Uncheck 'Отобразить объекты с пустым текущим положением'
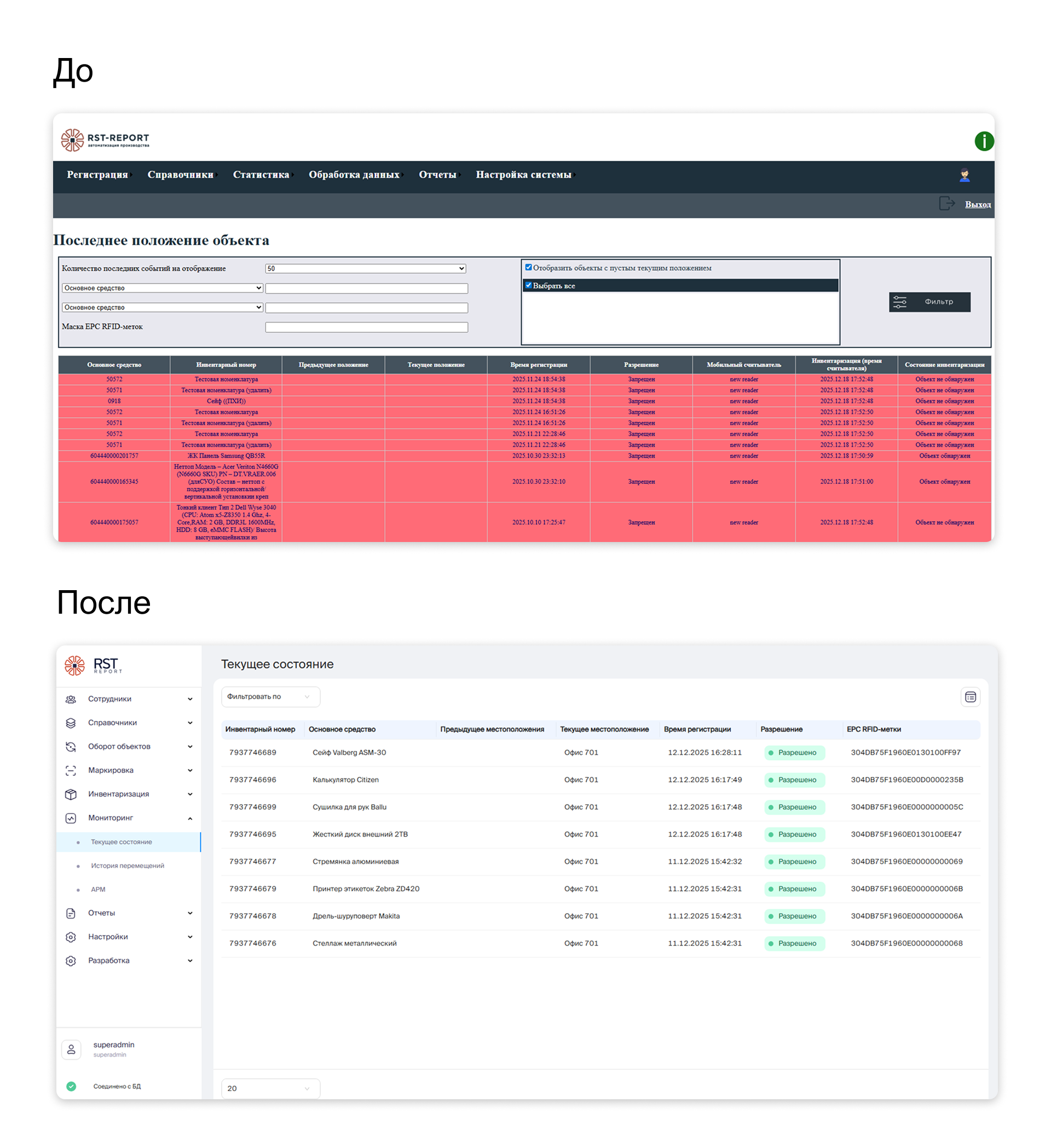 coord(528,267)
